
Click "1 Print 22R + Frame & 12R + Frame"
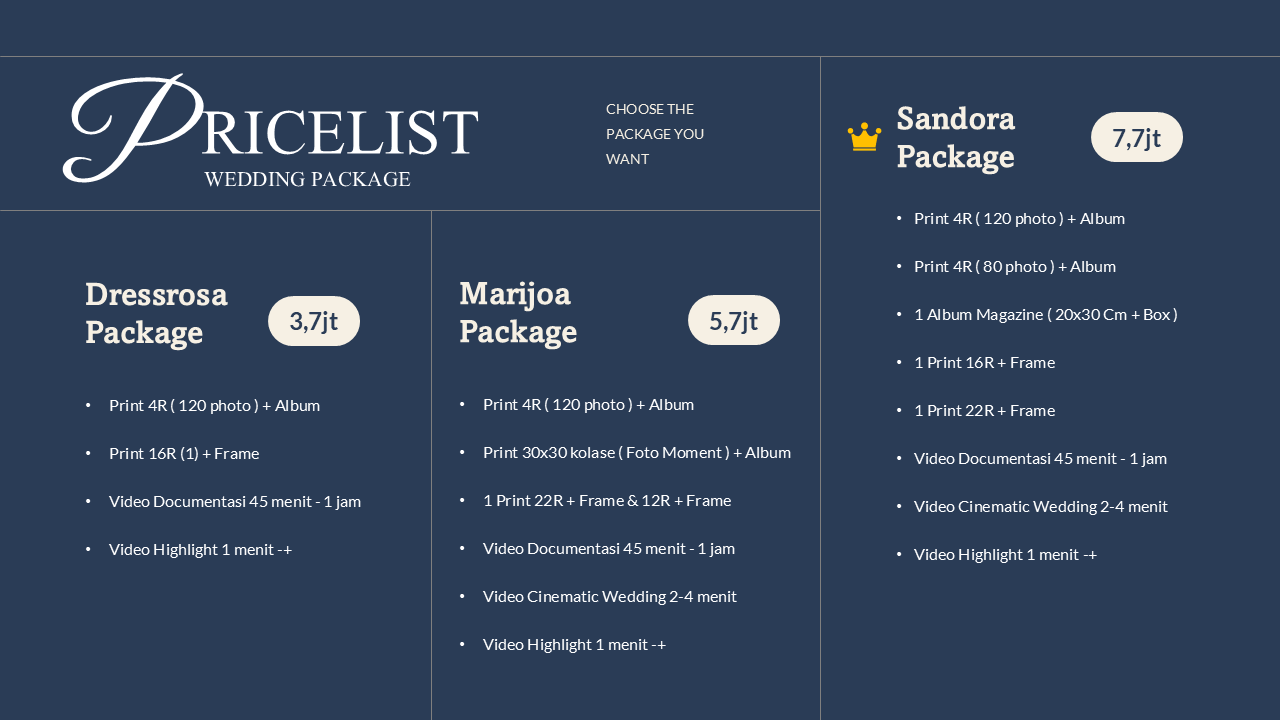(607, 500)
